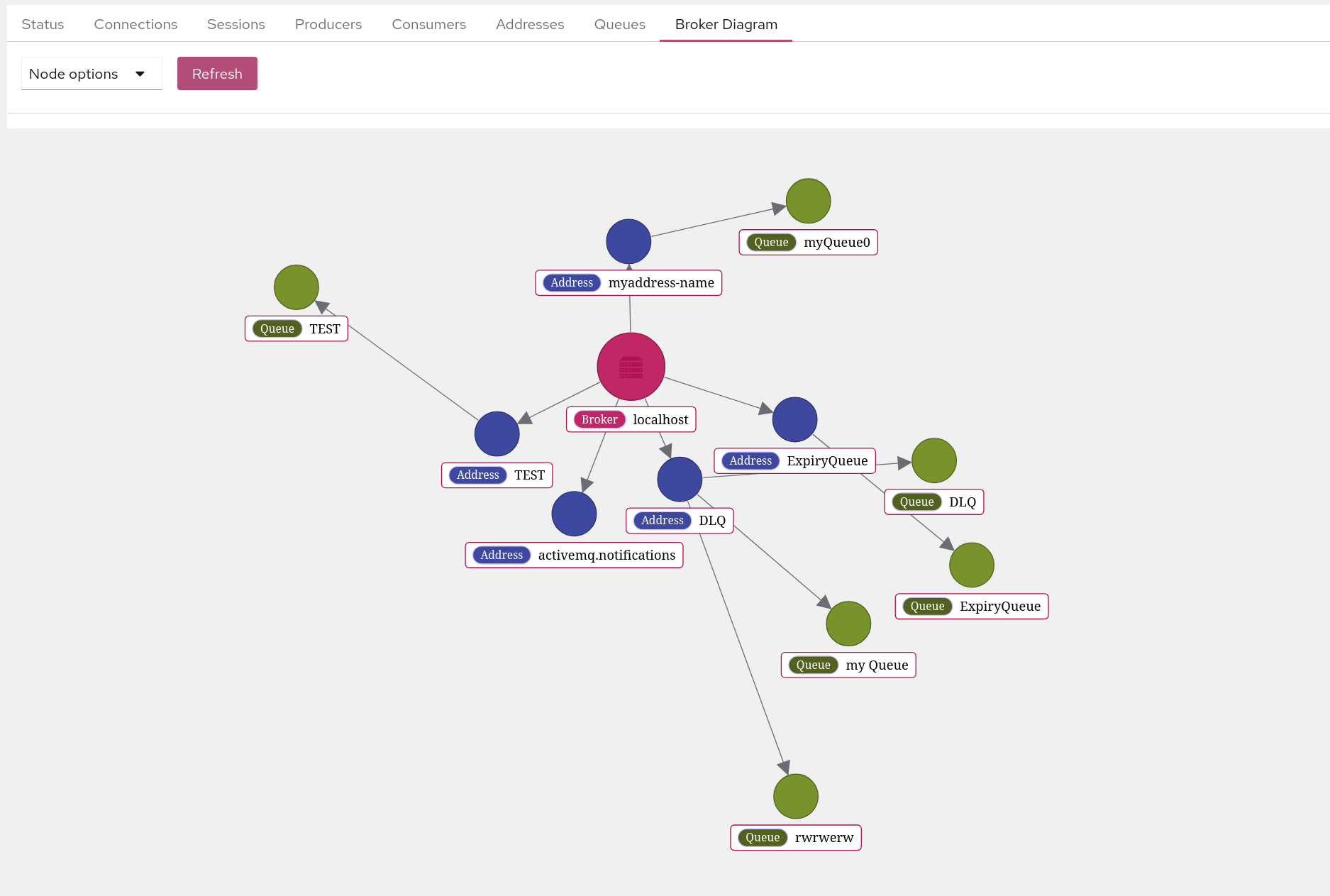Click the myQueue0 queue node circle

(x=808, y=201)
